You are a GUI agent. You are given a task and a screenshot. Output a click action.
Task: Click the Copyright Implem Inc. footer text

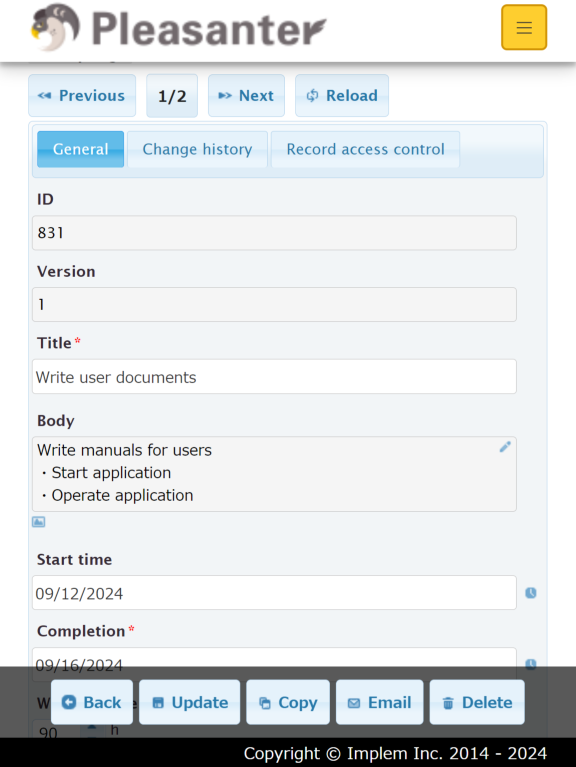click(x=395, y=753)
